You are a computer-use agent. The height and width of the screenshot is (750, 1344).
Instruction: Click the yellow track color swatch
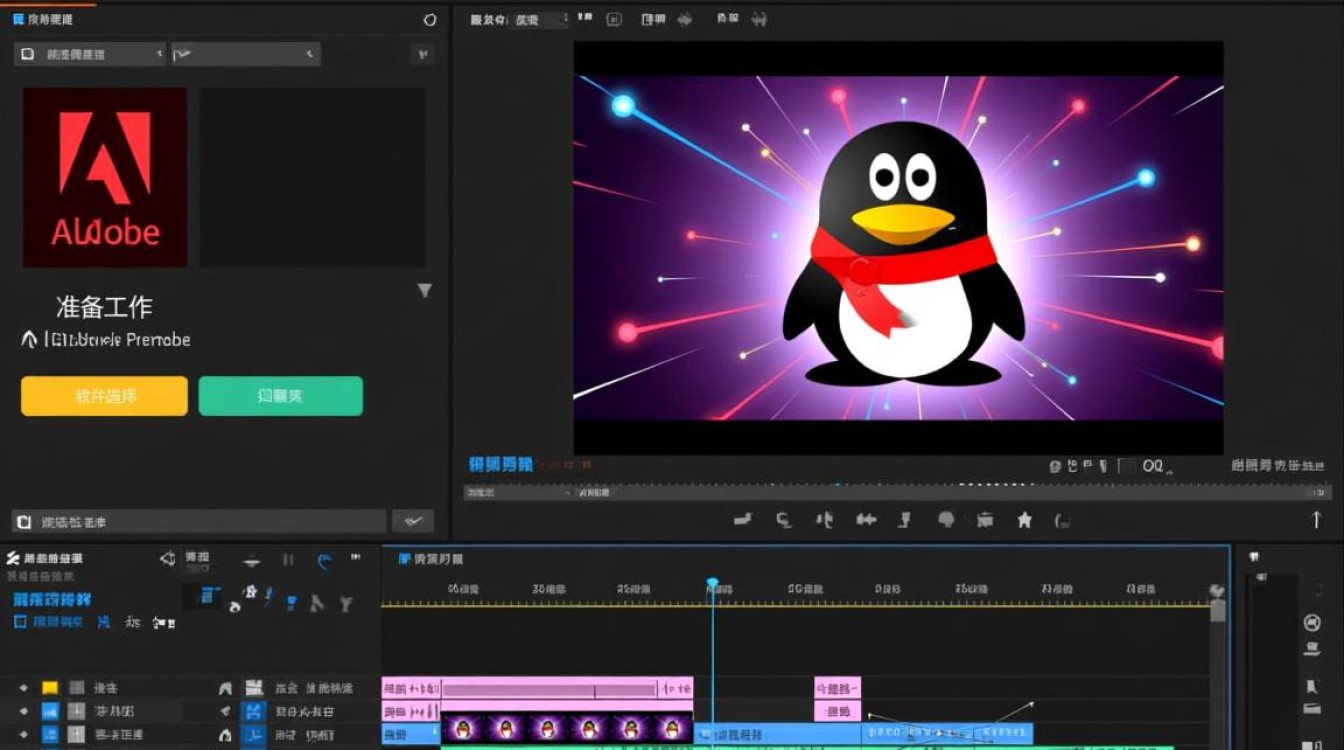(50, 688)
